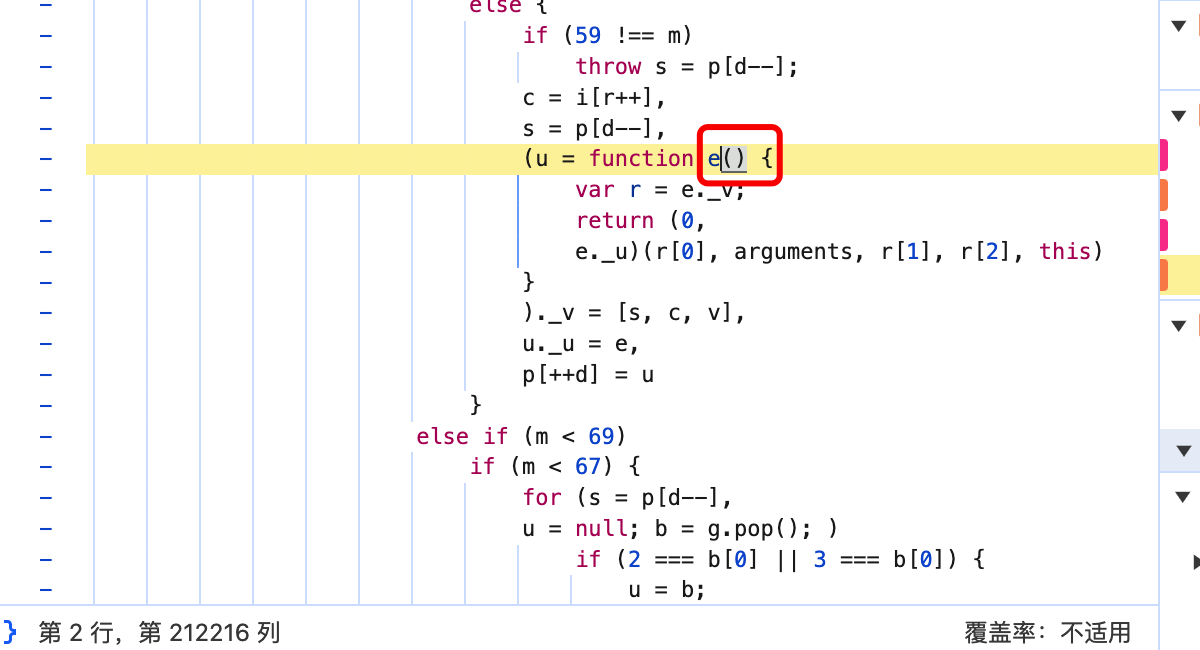This screenshot has width=1200, height=650.
Task: Click the number 69 in 'else if (m < 69)'
Action: click(601, 436)
